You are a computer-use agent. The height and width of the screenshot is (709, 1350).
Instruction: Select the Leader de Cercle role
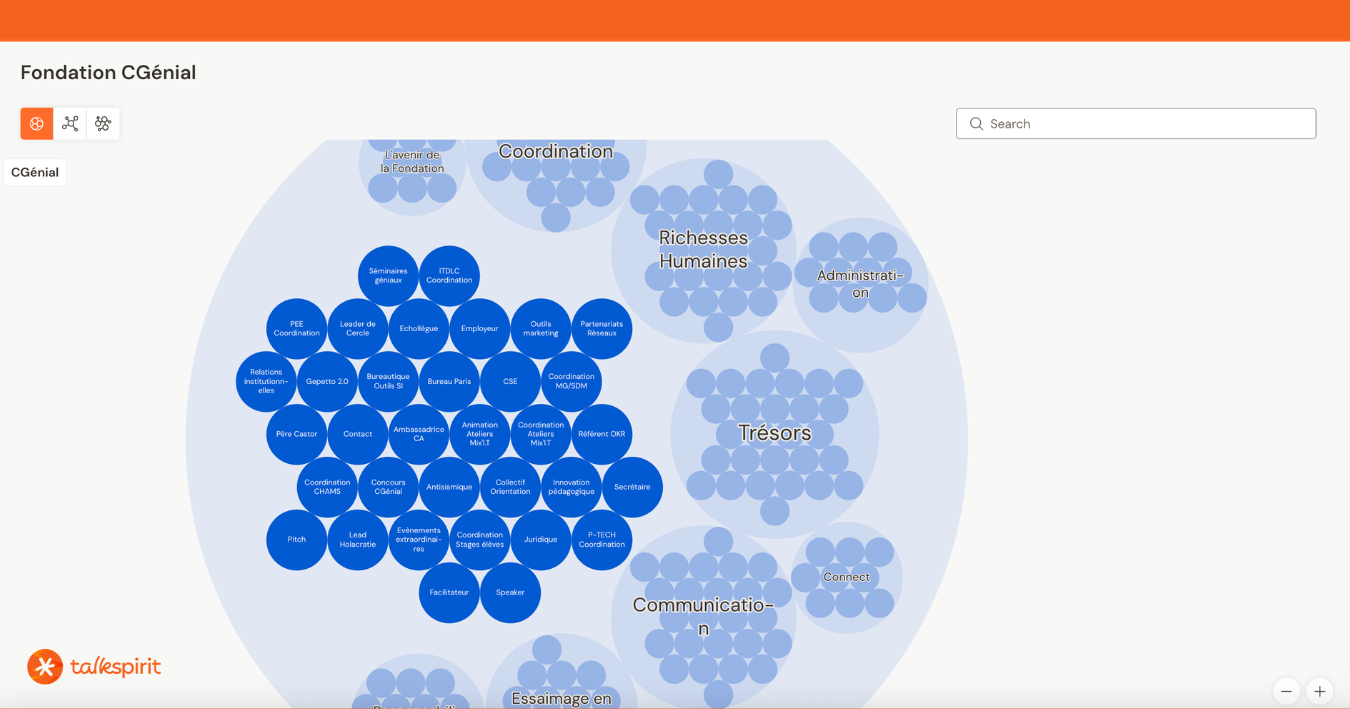[x=358, y=329]
